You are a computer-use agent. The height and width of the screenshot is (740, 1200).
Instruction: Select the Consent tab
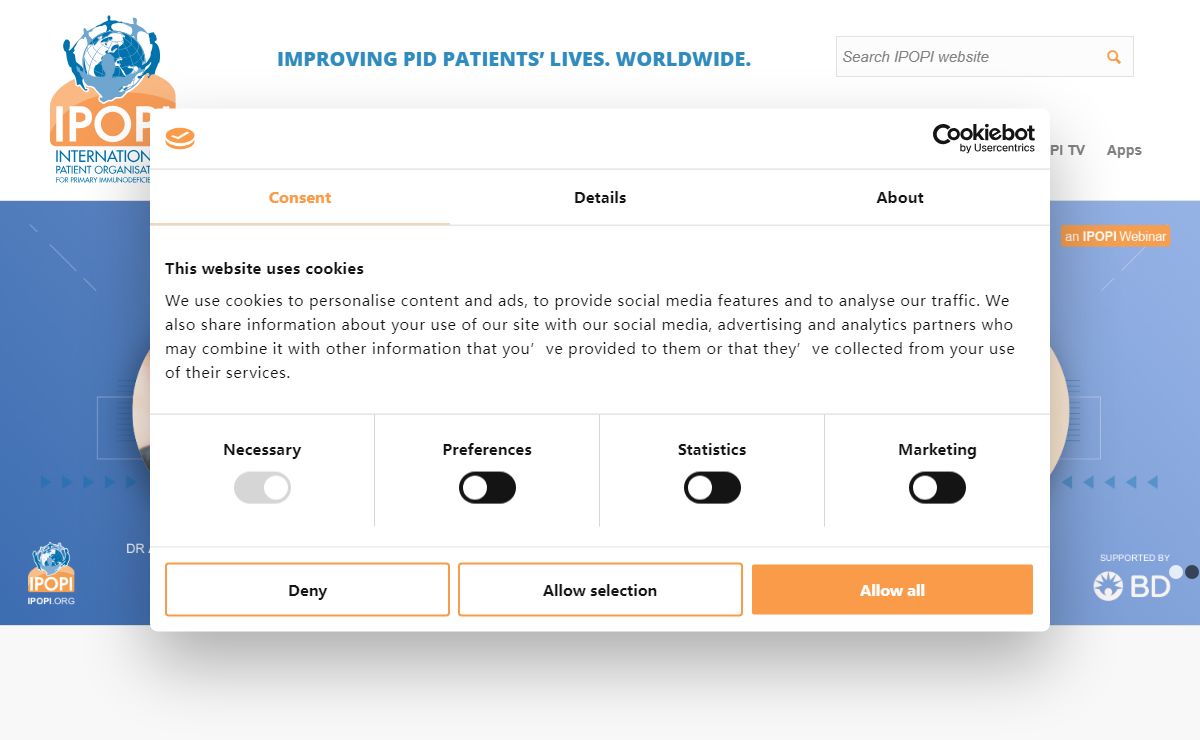[300, 198]
